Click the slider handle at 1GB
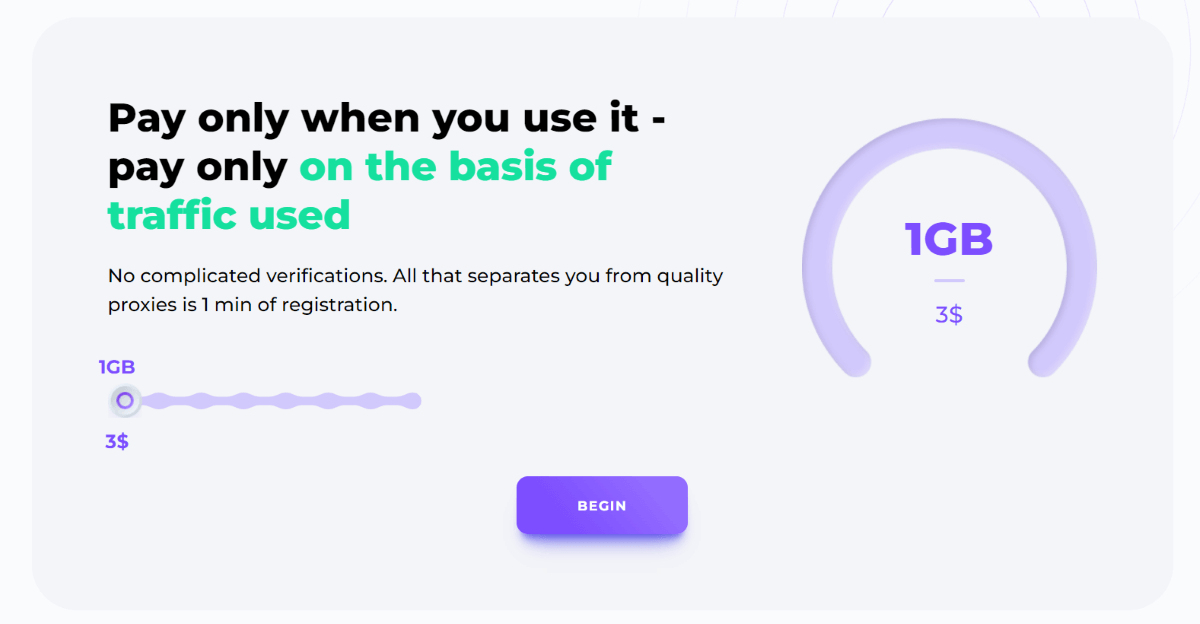The width and height of the screenshot is (1200, 624). click(125, 401)
